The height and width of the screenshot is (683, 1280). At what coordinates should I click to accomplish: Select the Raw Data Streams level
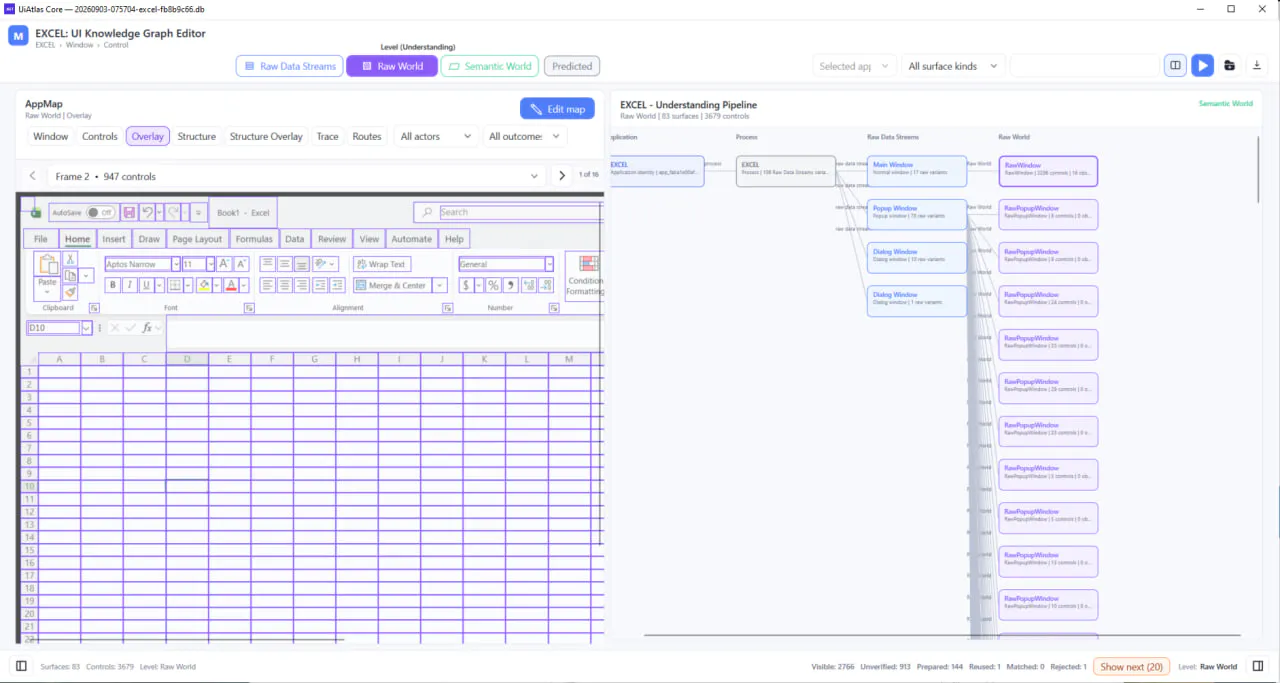(290, 66)
